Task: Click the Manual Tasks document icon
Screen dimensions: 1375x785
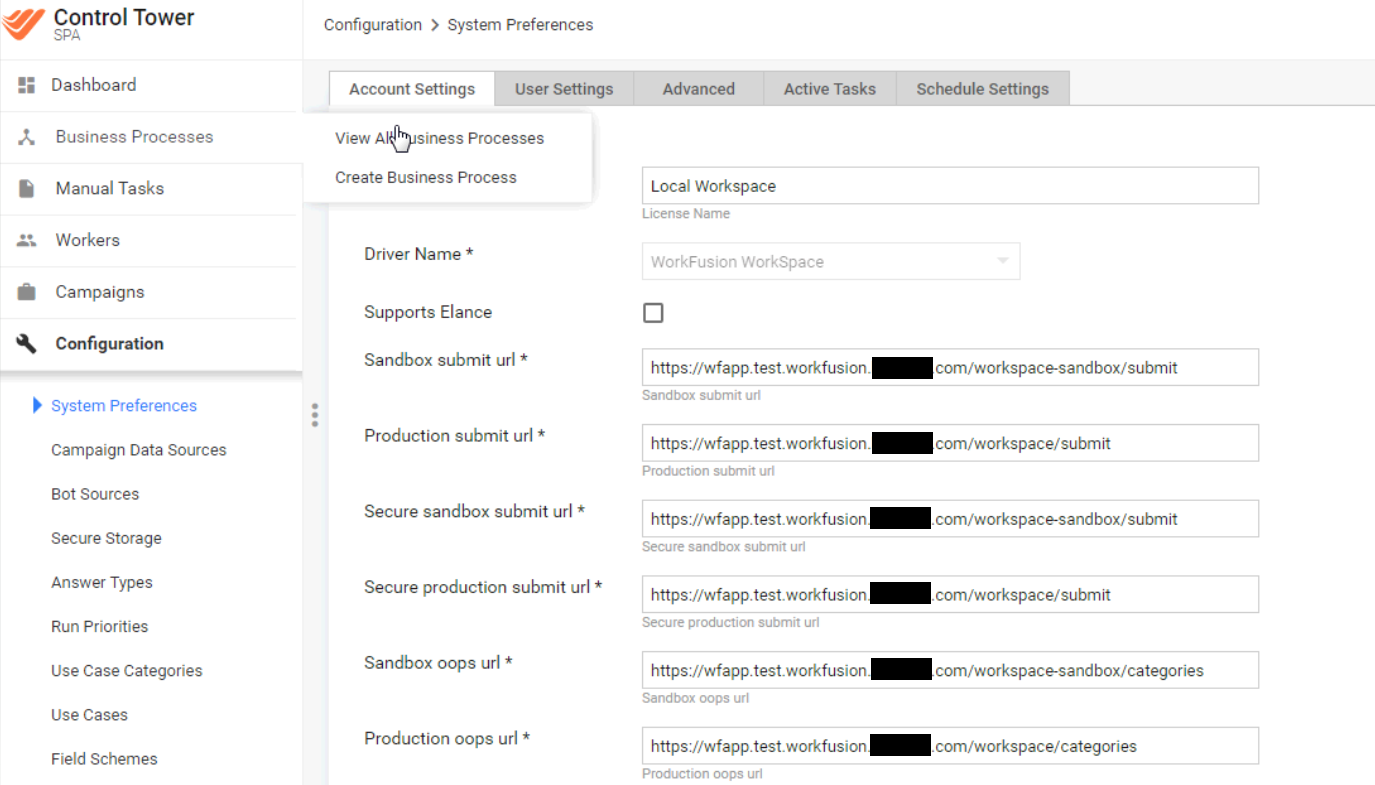Action: point(27,189)
